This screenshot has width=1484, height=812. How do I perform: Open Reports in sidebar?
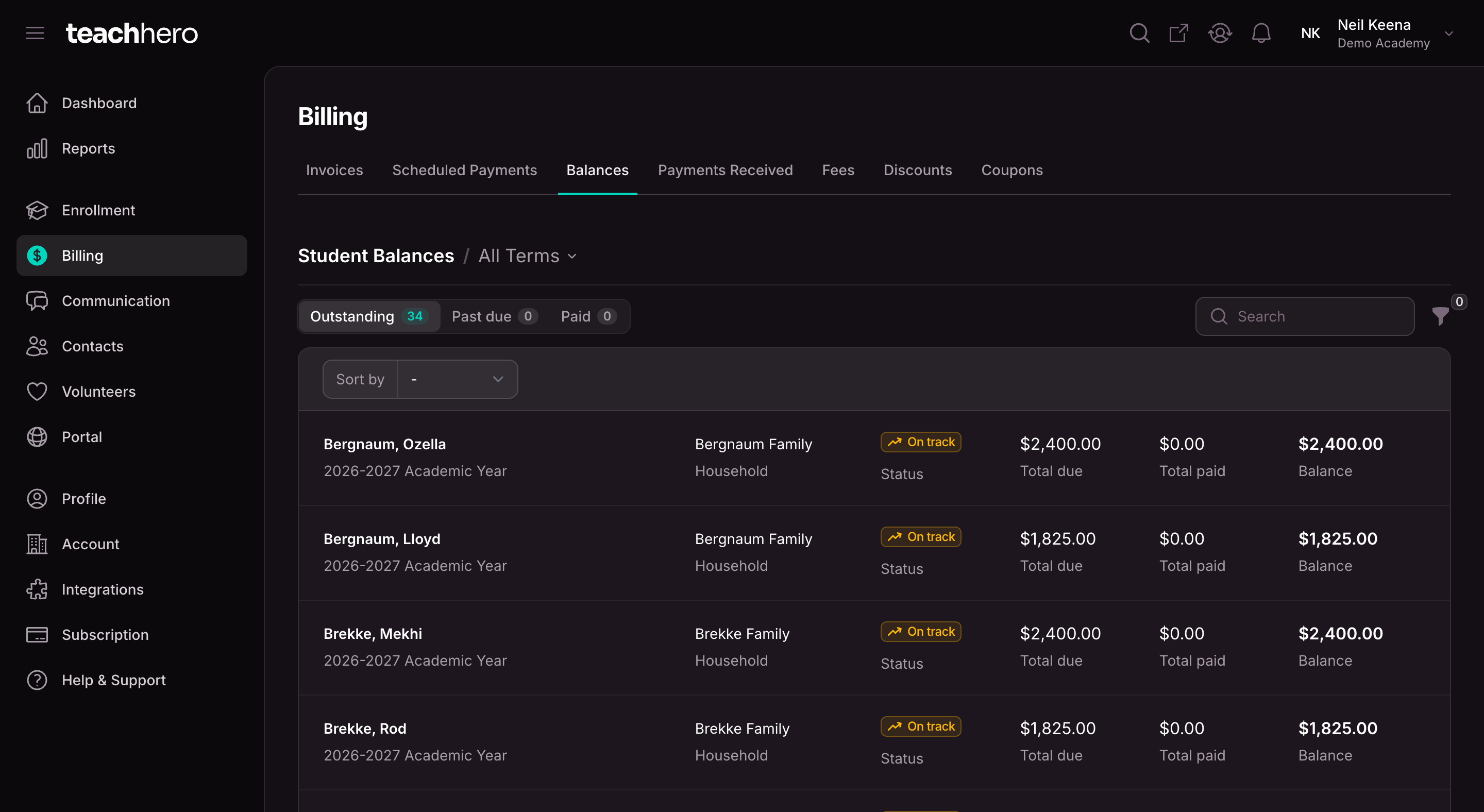click(x=132, y=148)
